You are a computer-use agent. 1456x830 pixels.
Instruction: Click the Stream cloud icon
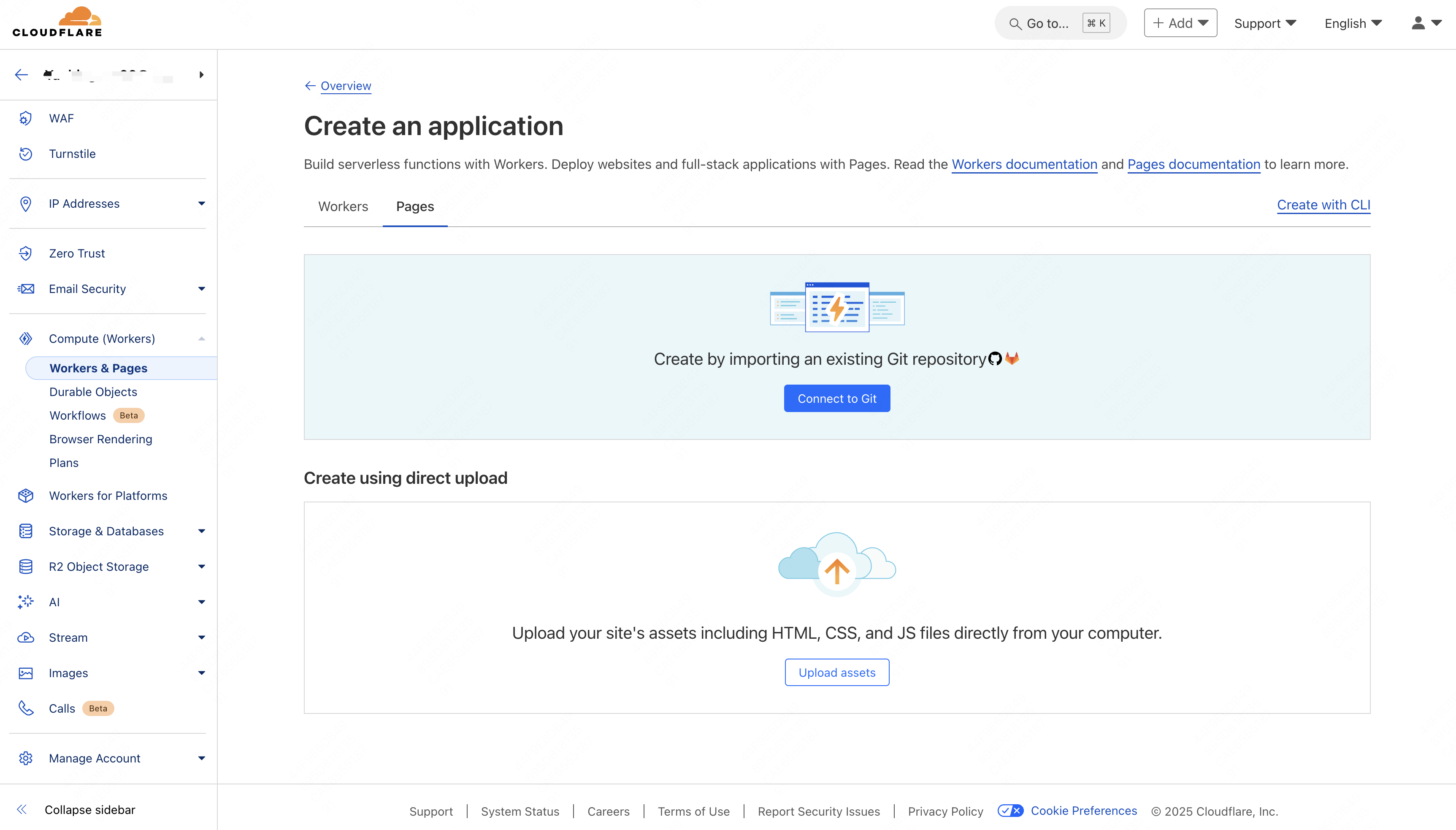click(26, 637)
